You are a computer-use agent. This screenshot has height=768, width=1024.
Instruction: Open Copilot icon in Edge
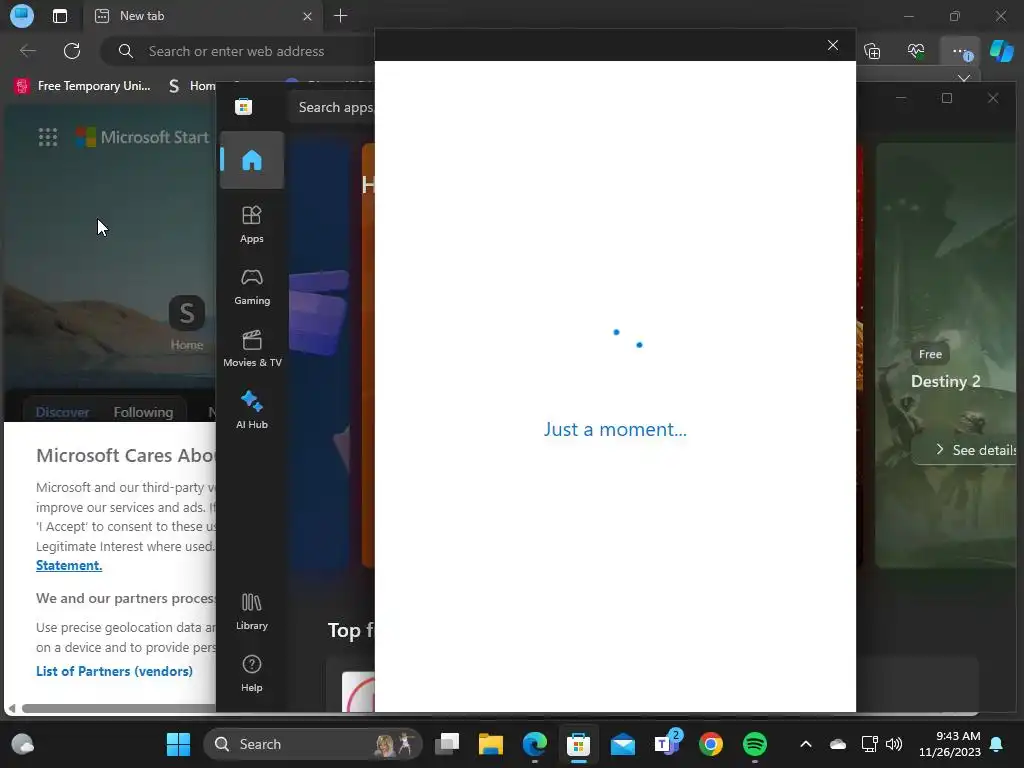coord(1002,51)
